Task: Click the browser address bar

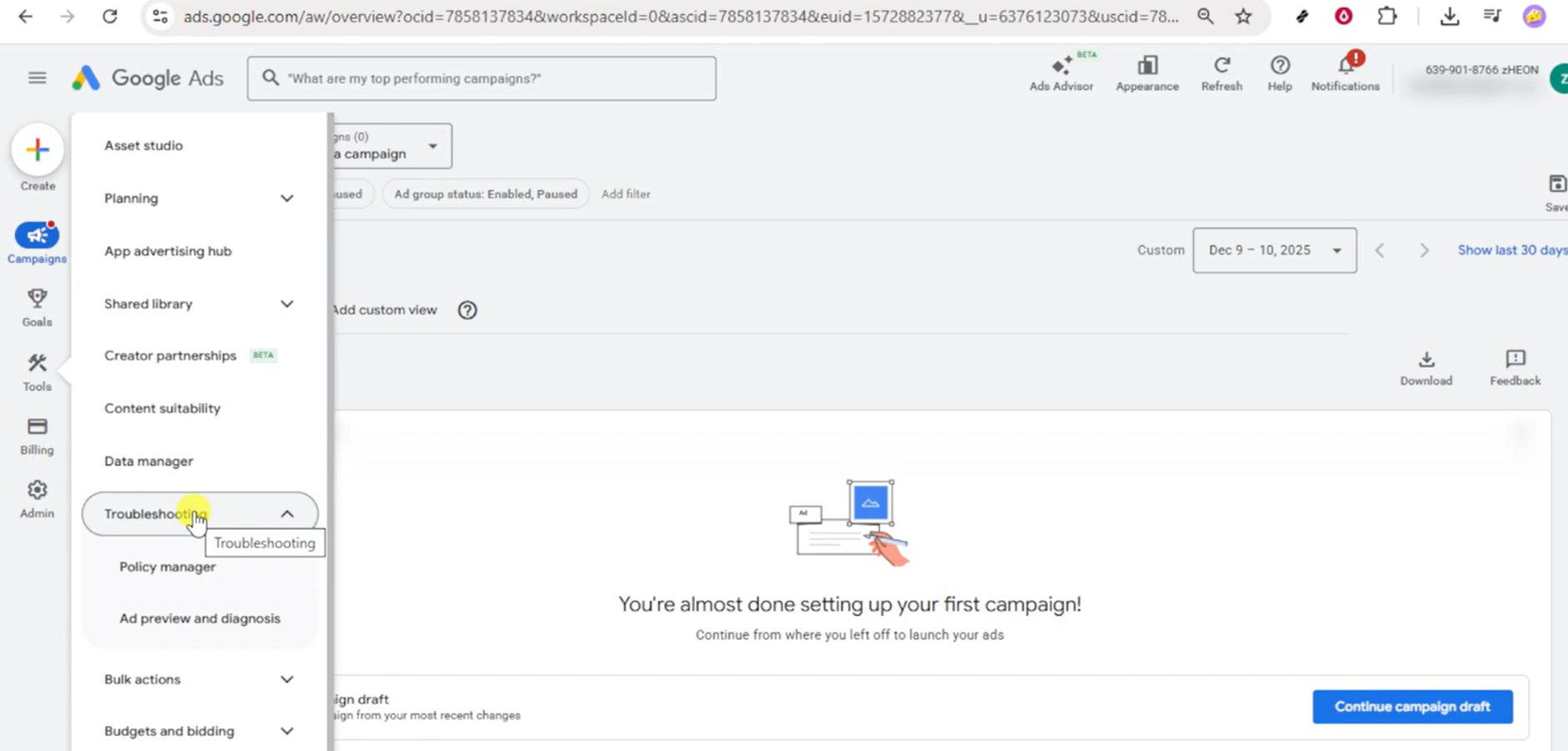Action: click(680, 16)
